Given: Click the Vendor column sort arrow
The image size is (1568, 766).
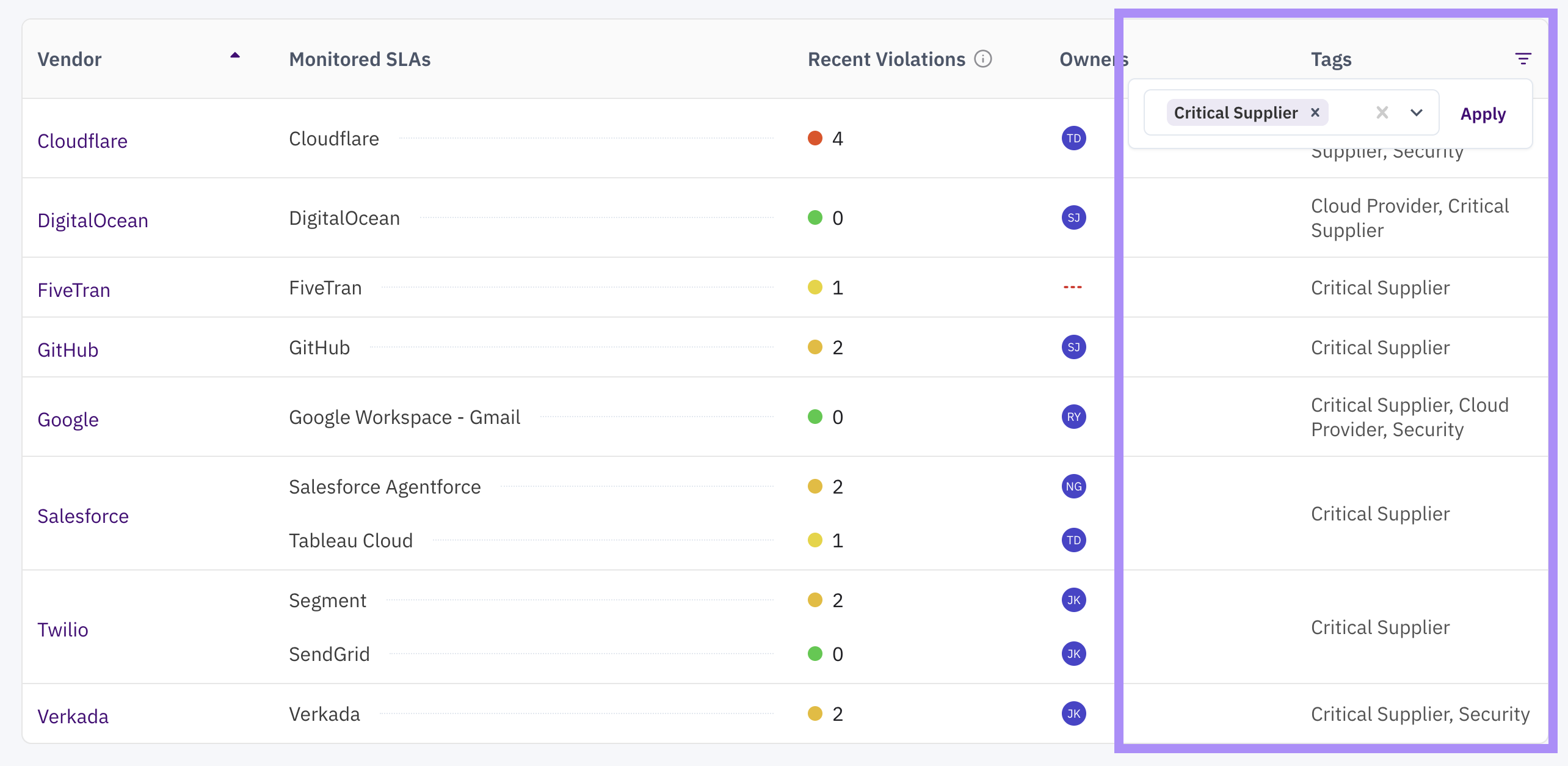Looking at the screenshot, I should coord(235,56).
